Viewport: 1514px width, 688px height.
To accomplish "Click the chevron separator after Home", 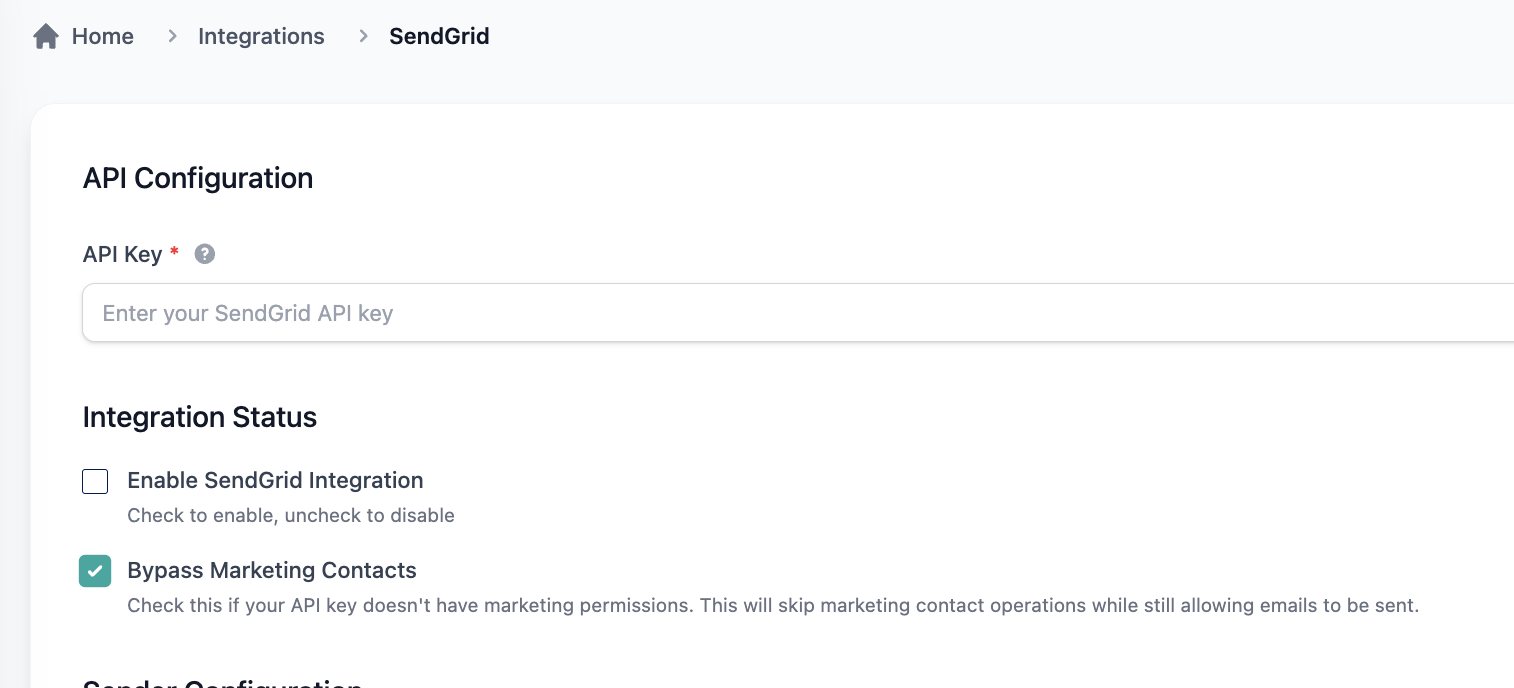I will [x=172, y=37].
